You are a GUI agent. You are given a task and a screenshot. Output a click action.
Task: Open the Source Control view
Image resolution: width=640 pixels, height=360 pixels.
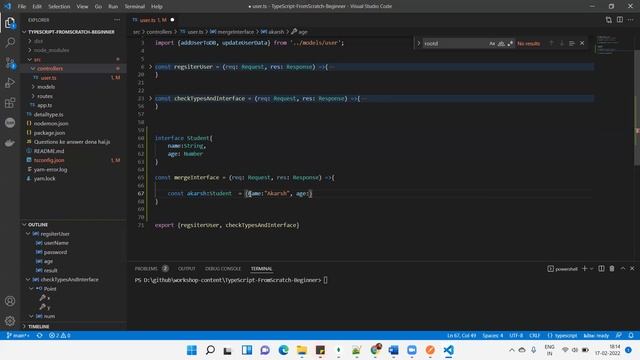pos(10,62)
